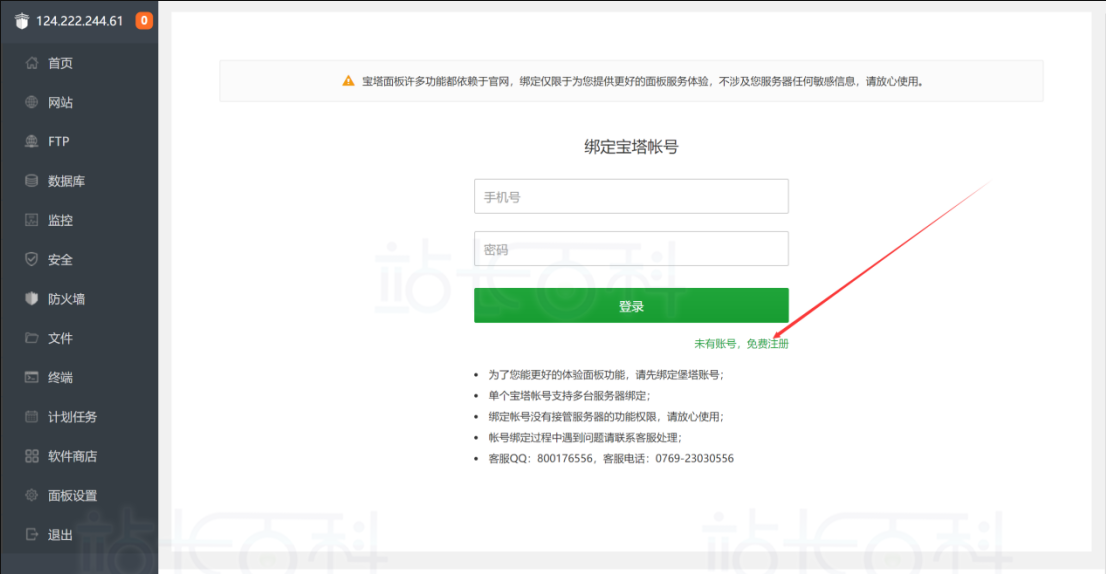Click the line 帐号绑定过程中遇到问题请联系客服处理

(x=585, y=437)
